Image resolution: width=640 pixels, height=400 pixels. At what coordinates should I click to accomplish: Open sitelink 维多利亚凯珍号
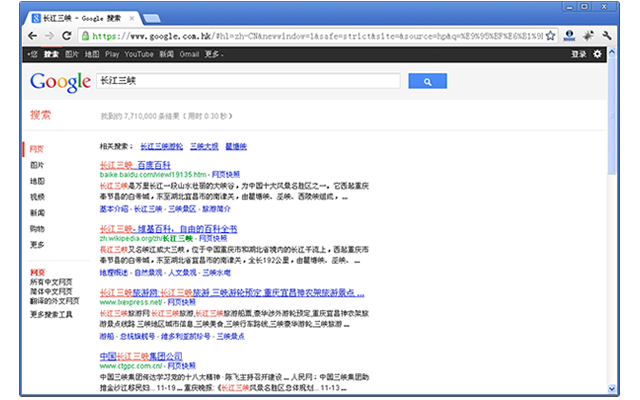pos(186,336)
